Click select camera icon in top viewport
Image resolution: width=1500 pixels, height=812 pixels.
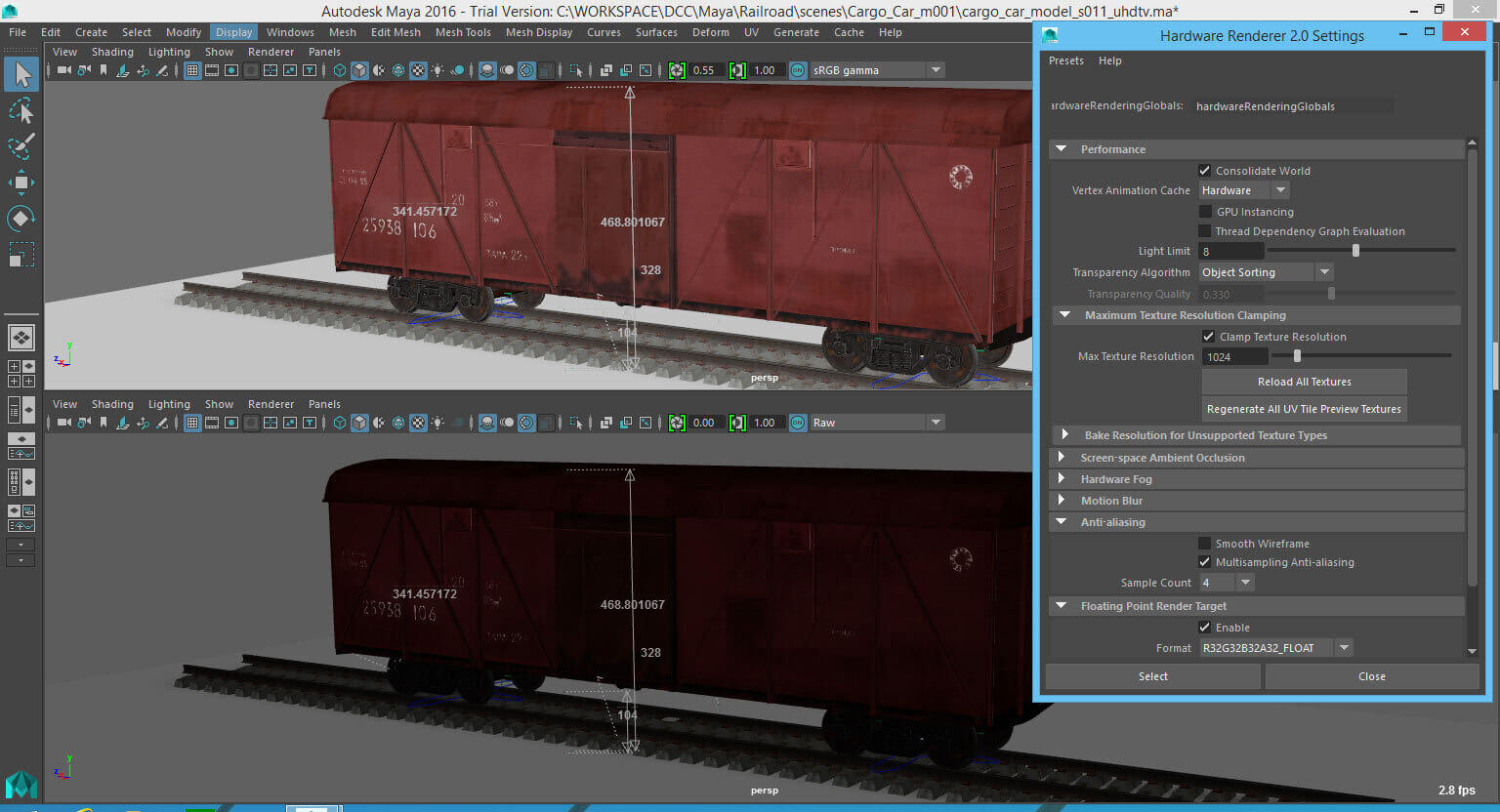64,70
